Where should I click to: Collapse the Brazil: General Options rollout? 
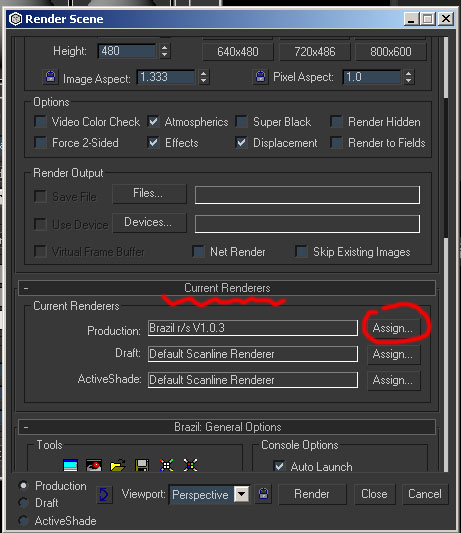click(x=227, y=427)
